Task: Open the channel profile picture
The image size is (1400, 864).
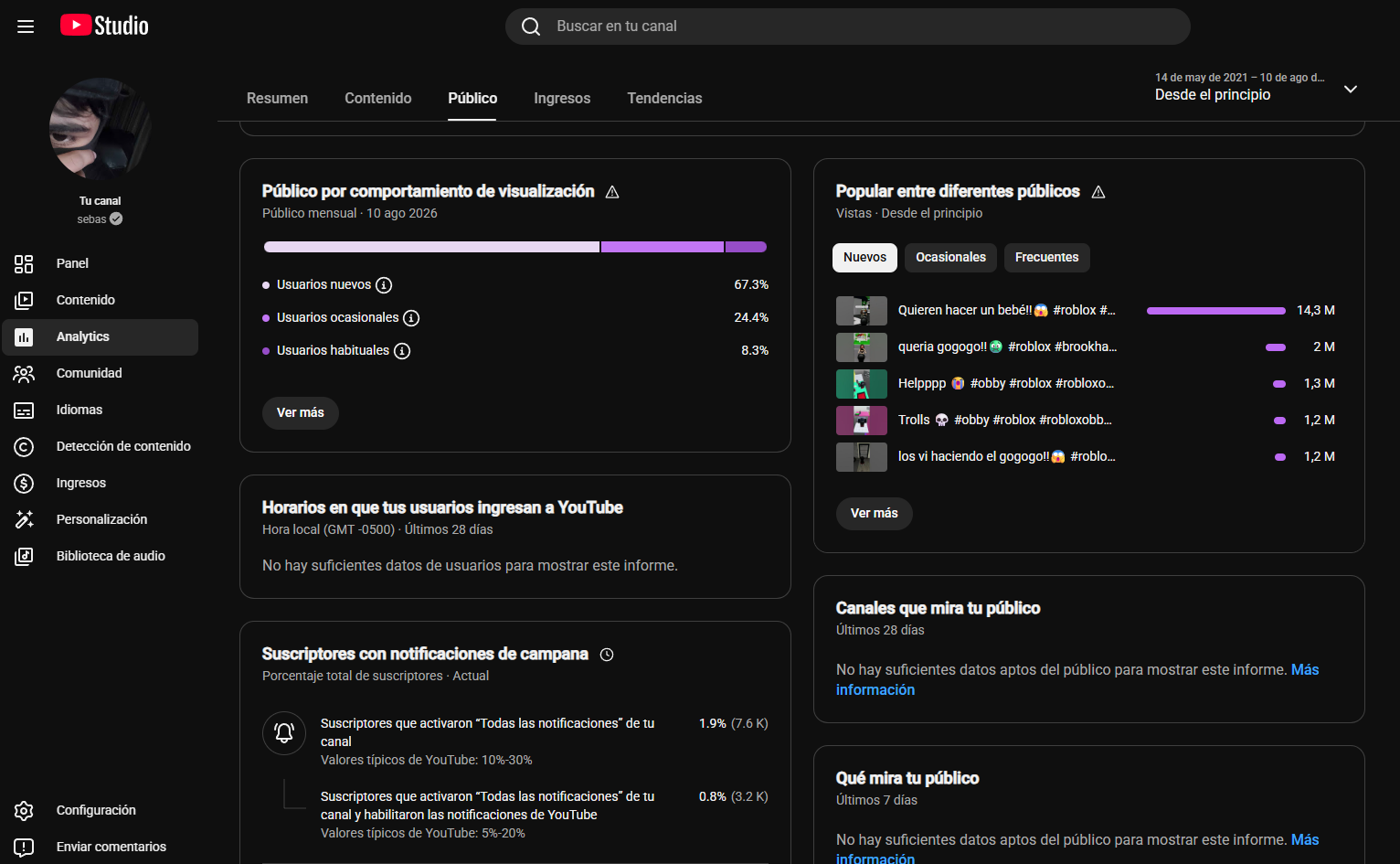Action: coord(101,128)
